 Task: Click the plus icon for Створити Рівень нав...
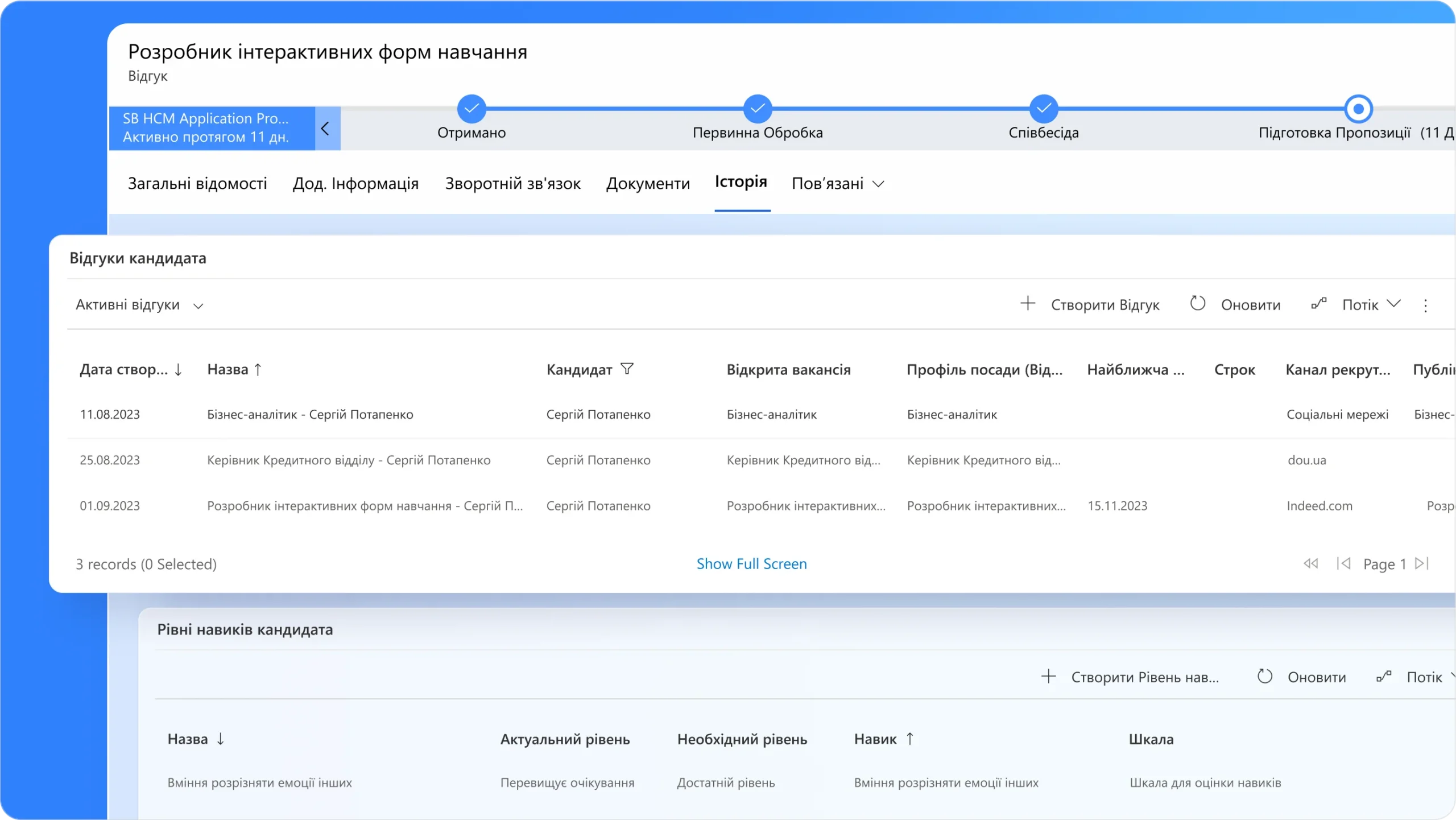(x=1048, y=676)
